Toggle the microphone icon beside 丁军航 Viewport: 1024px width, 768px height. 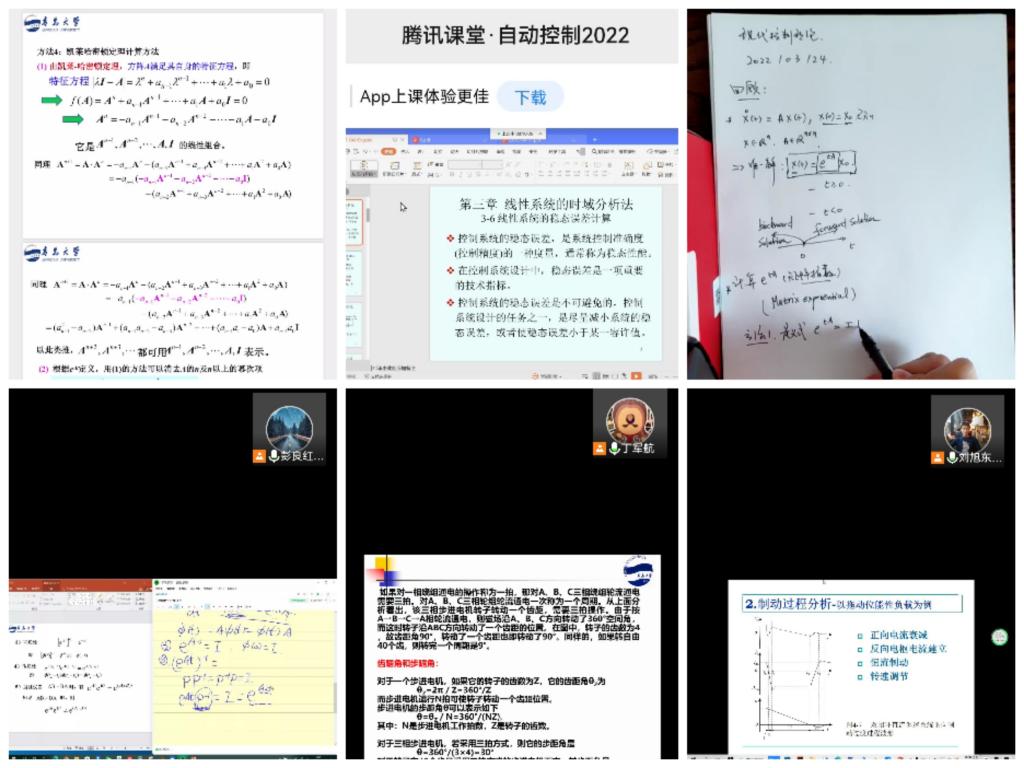614,448
